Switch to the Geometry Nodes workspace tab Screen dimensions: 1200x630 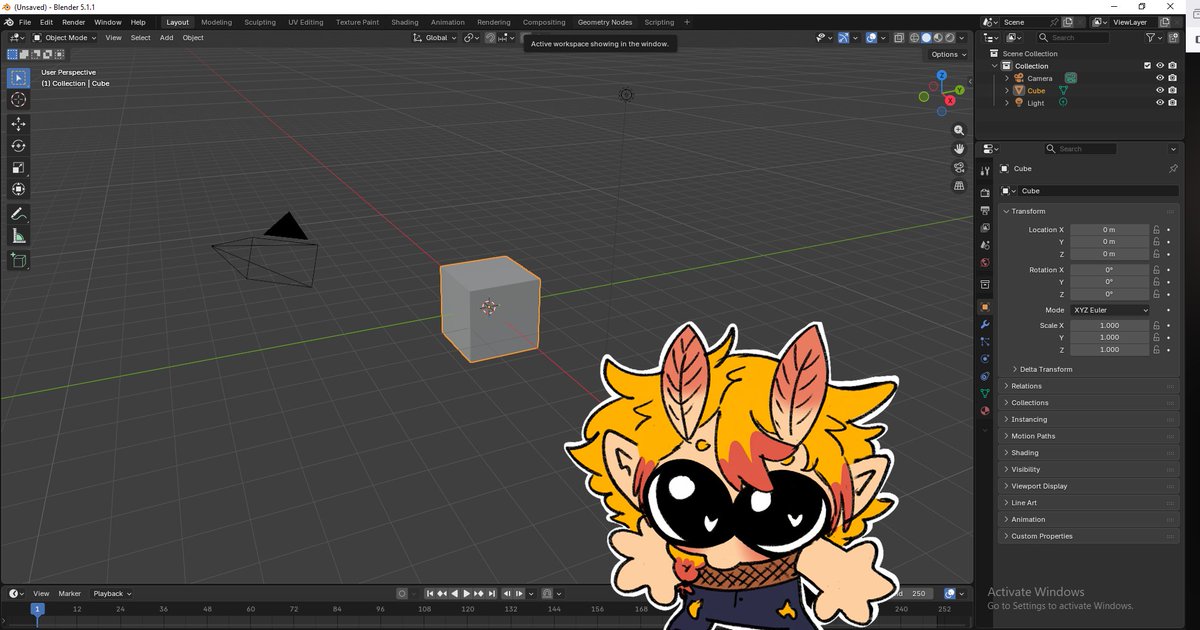pyautogui.click(x=605, y=22)
